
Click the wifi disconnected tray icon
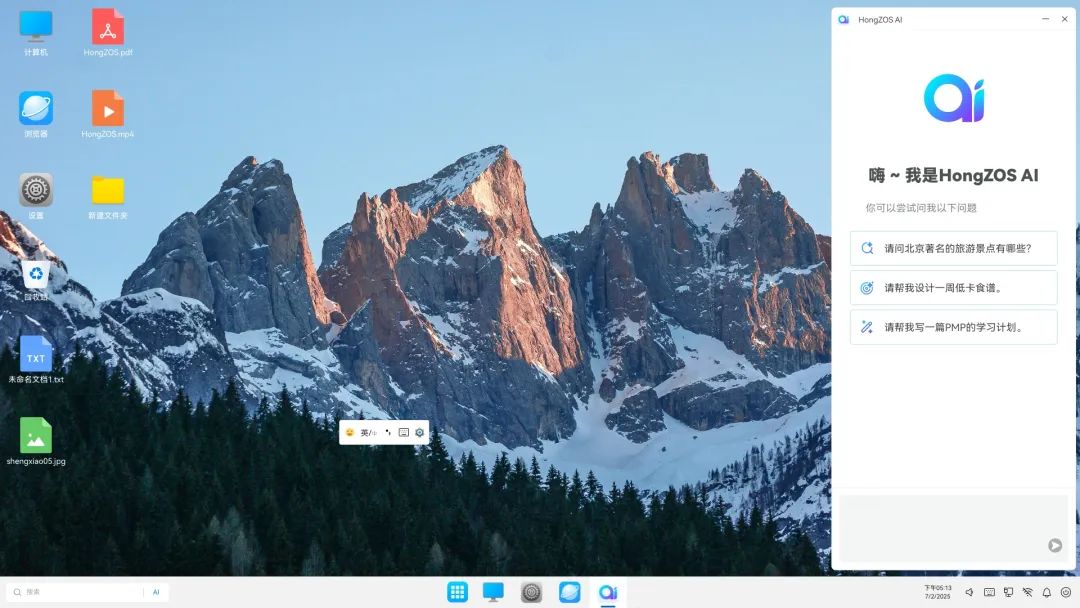click(1027, 592)
